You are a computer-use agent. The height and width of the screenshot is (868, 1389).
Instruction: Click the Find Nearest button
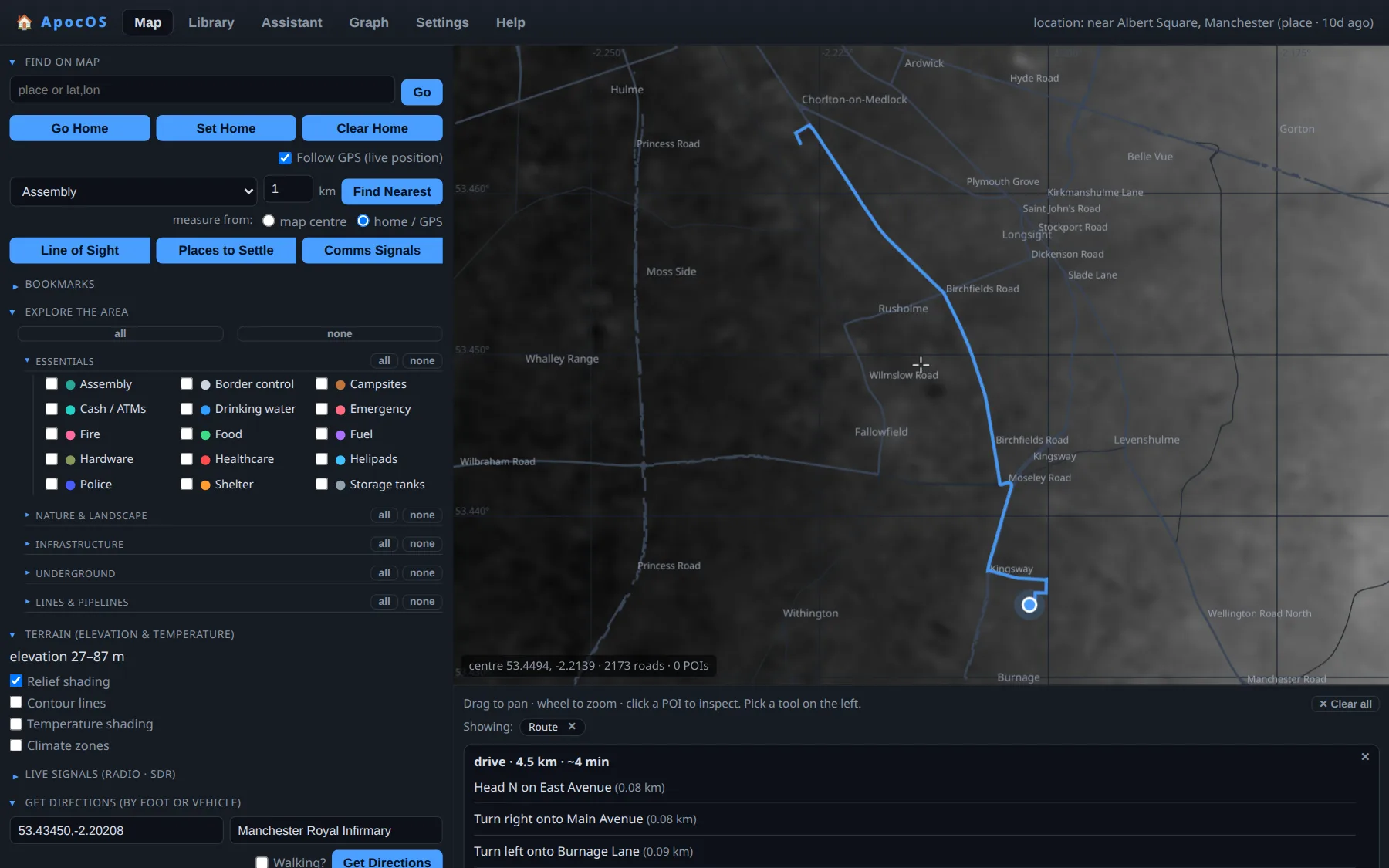(392, 191)
